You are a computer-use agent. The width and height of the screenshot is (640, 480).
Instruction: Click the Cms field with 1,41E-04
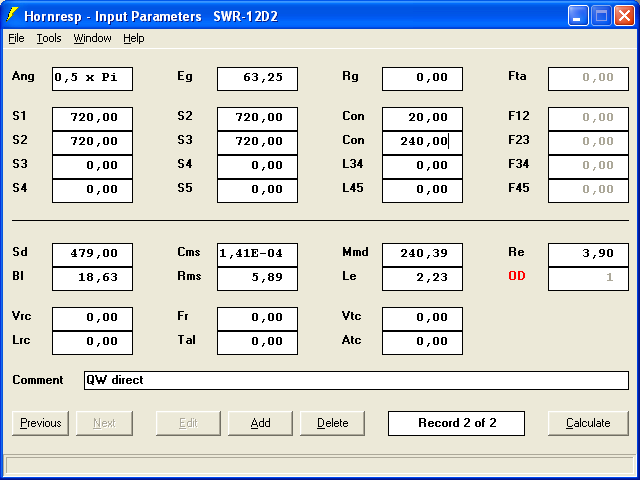pos(258,255)
